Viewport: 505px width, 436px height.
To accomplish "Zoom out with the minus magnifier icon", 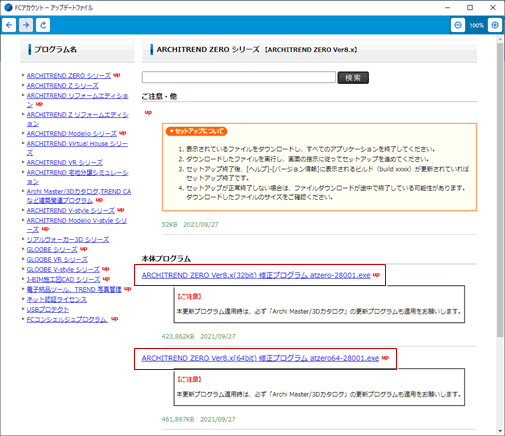I will 458,25.
